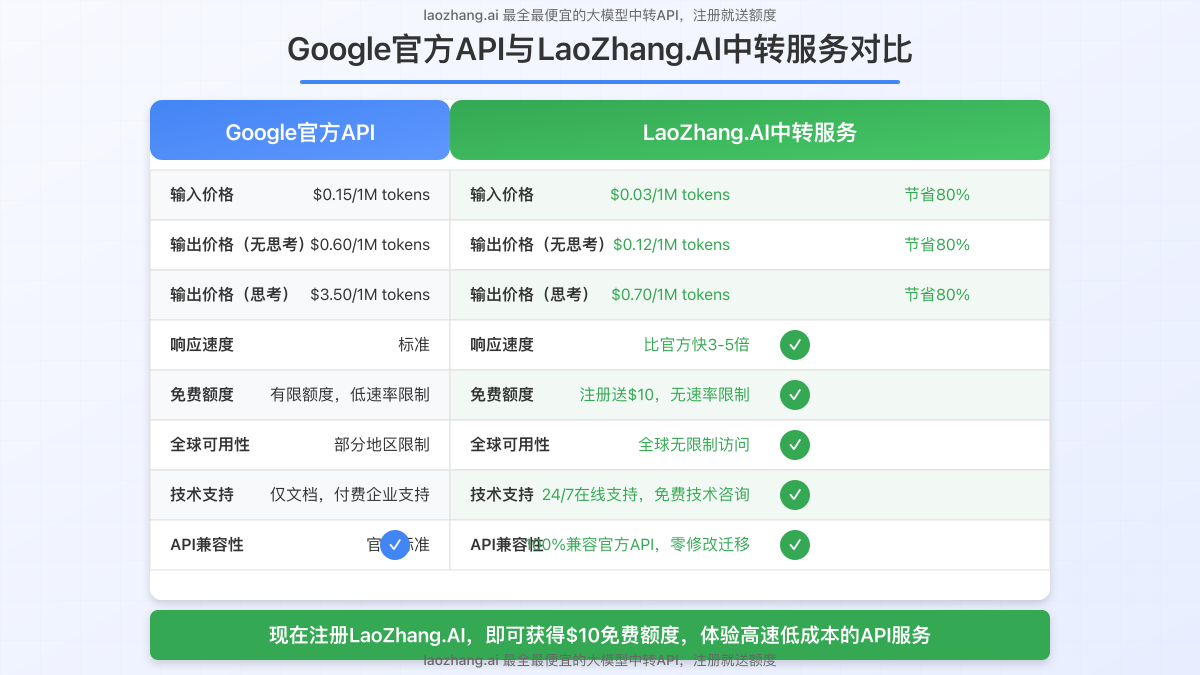Click LaoZhang price $0.12/1M tokens
The image size is (1200, 675).
click(672, 245)
